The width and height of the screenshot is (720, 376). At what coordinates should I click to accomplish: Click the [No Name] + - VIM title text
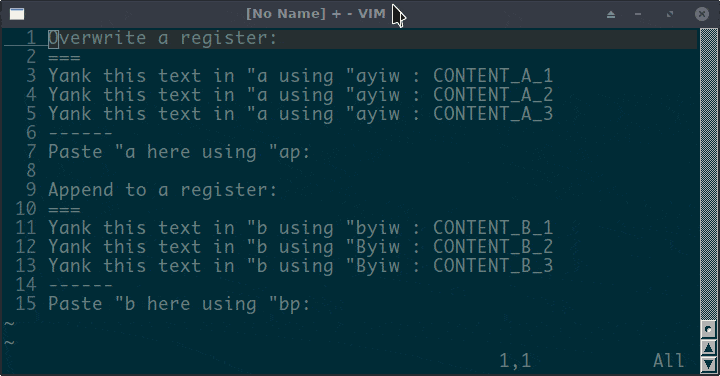tap(315, 14)
